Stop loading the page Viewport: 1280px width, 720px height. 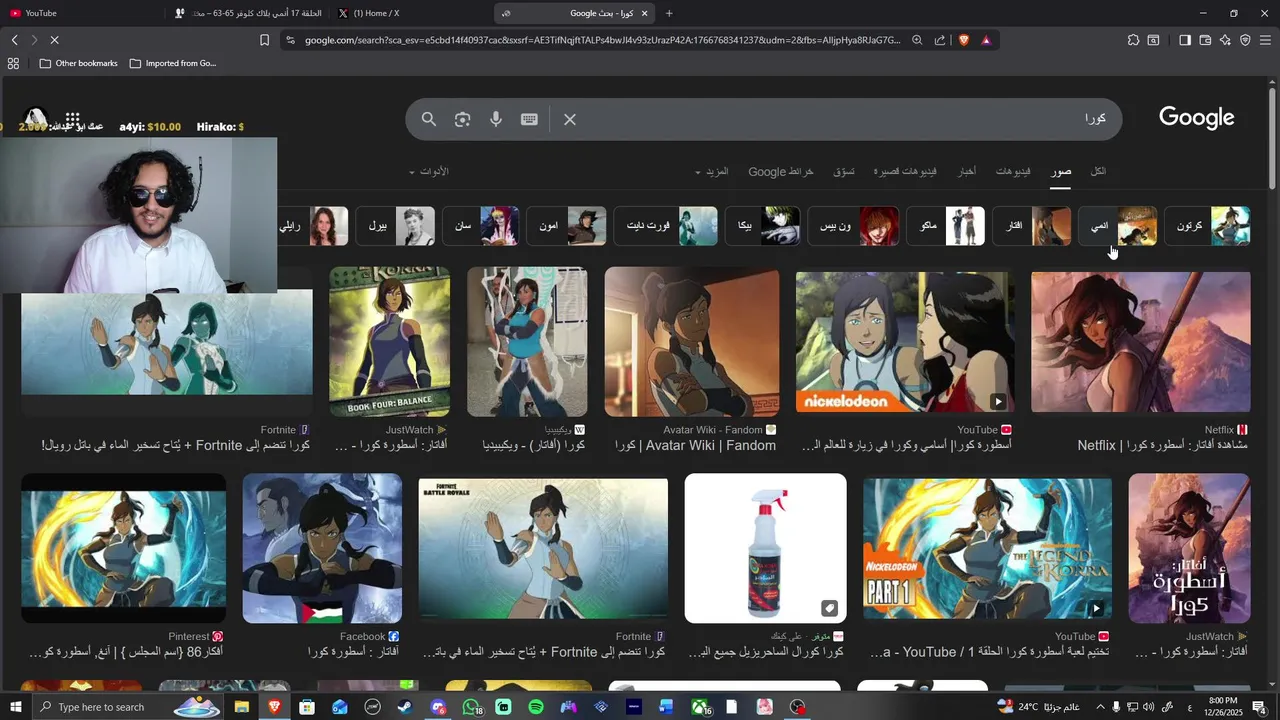tap(54, 40)
